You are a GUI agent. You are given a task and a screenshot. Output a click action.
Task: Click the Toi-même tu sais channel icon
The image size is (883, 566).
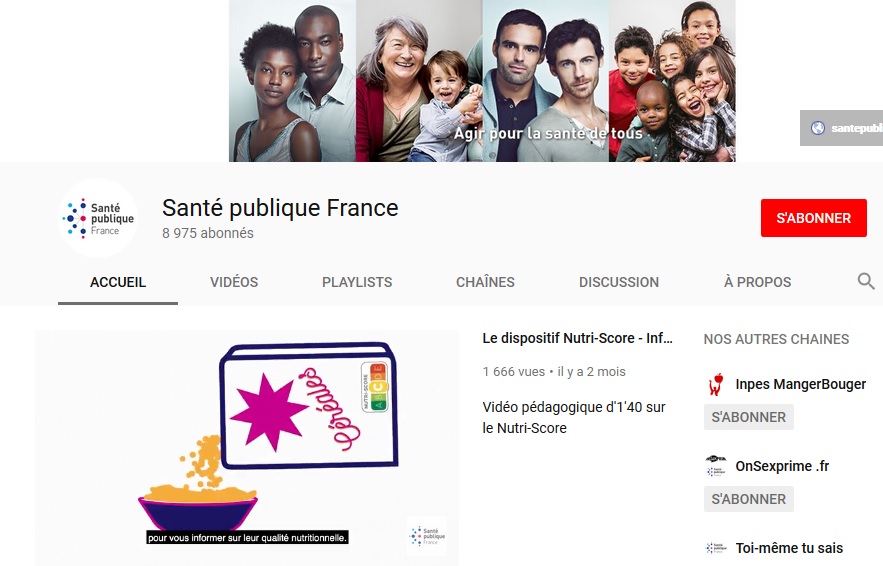(716, 547)
